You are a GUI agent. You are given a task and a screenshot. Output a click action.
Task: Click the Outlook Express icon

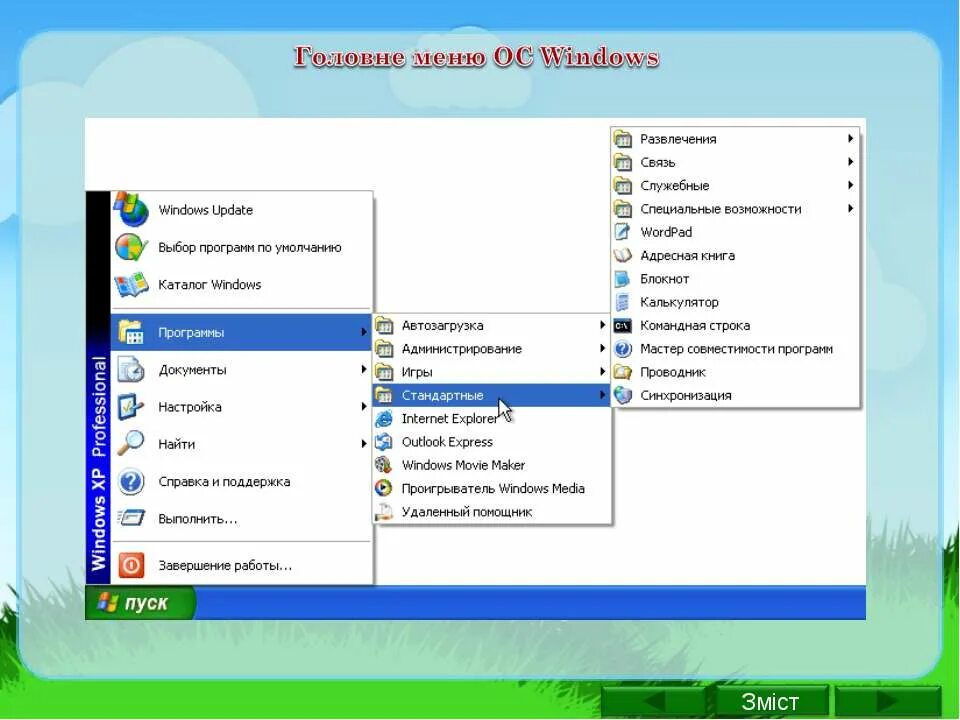pos(383,442)
